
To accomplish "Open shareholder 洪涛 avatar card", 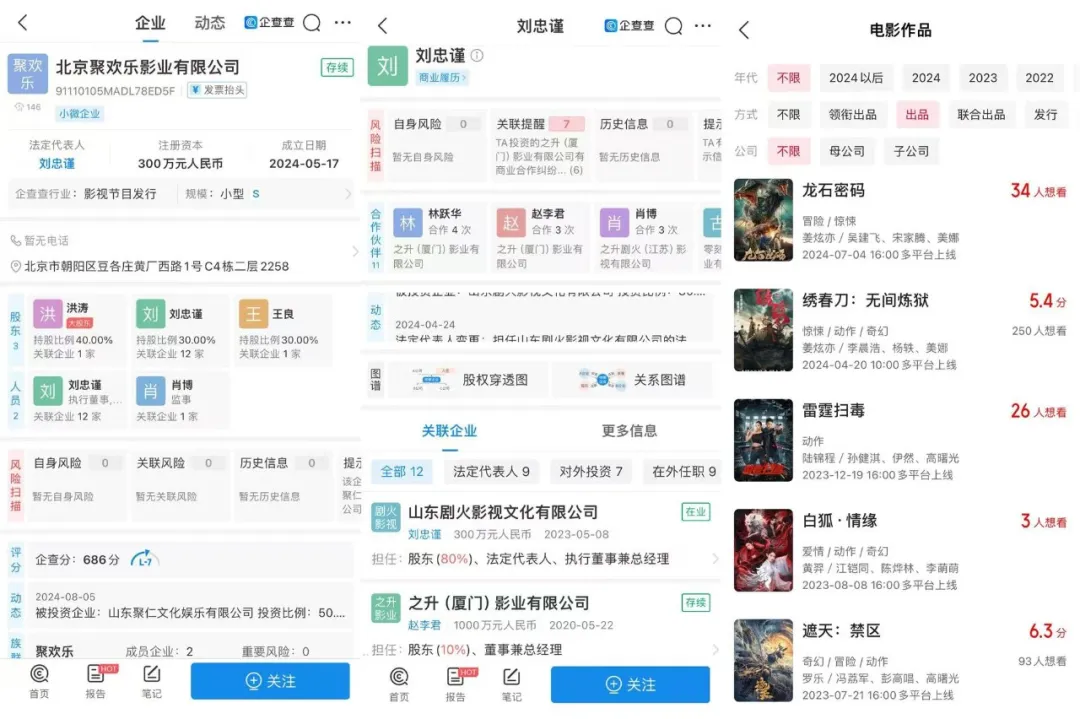I will click(48, 314).
